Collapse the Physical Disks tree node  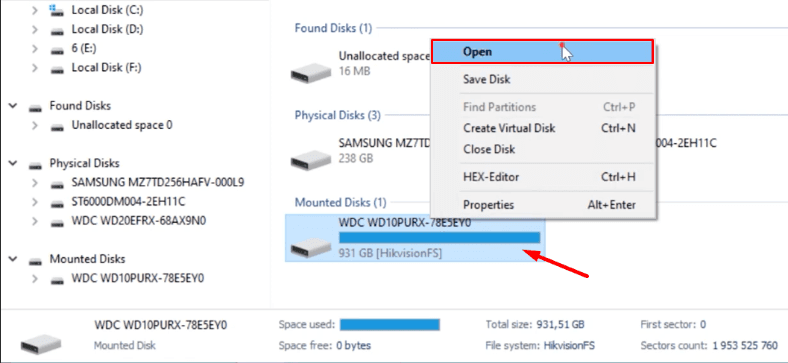pos(13,163)
